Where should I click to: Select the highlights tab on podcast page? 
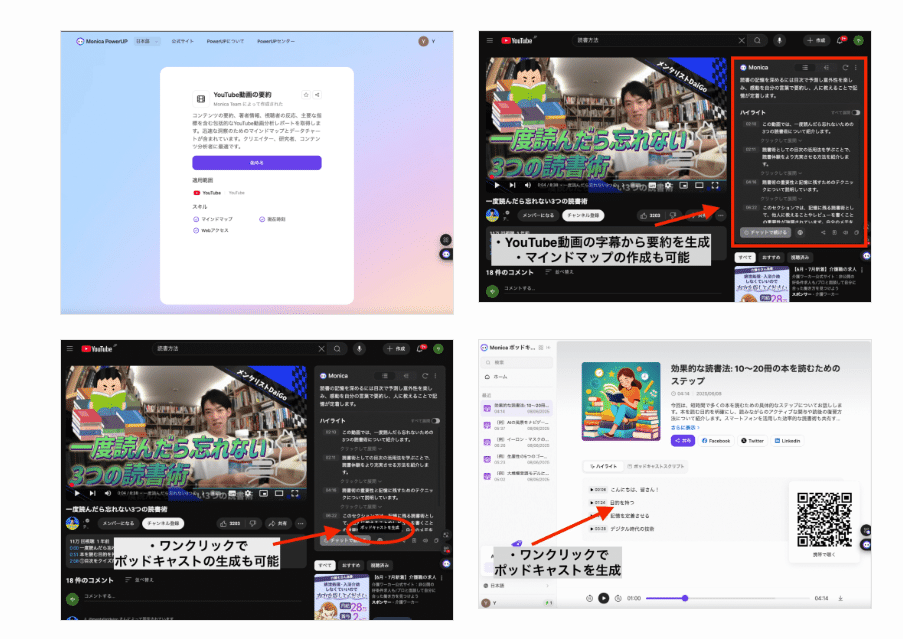pyautogui.click(x=603, y=466)
